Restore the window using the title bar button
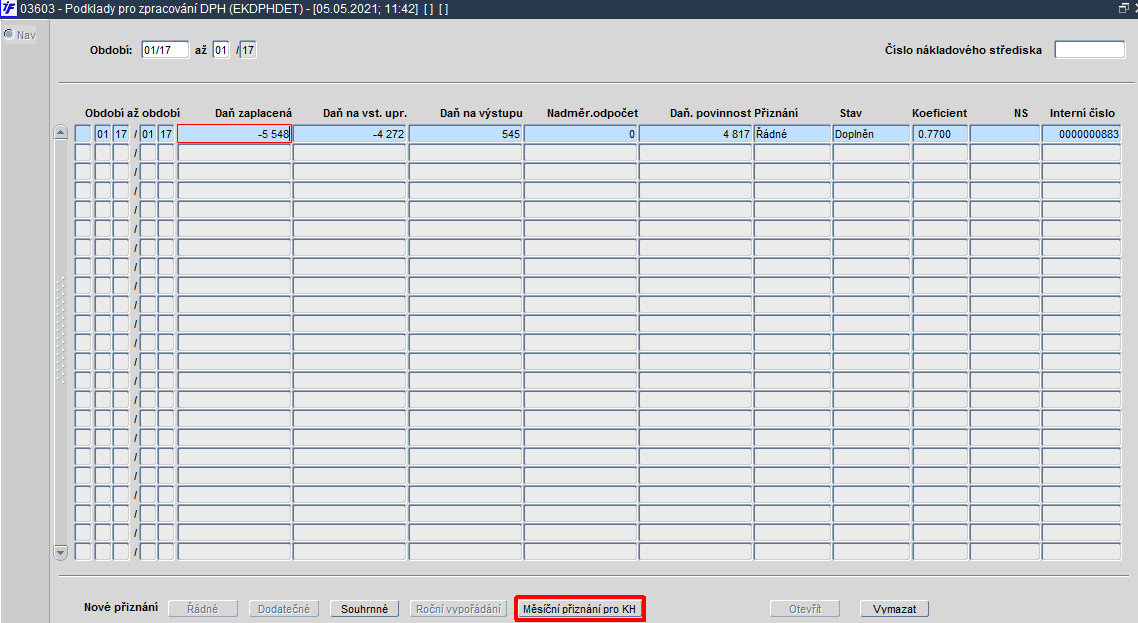This screenshot has width=1138, height=623. coord(1123,9)
